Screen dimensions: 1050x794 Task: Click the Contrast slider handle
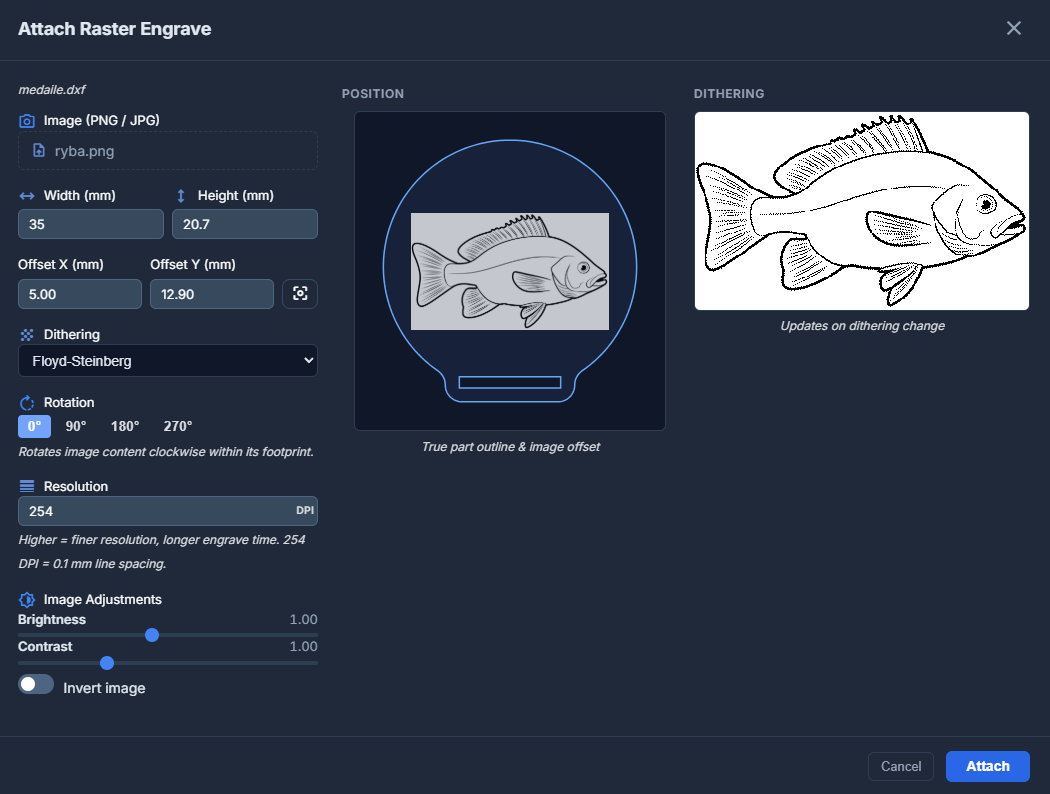107,662
